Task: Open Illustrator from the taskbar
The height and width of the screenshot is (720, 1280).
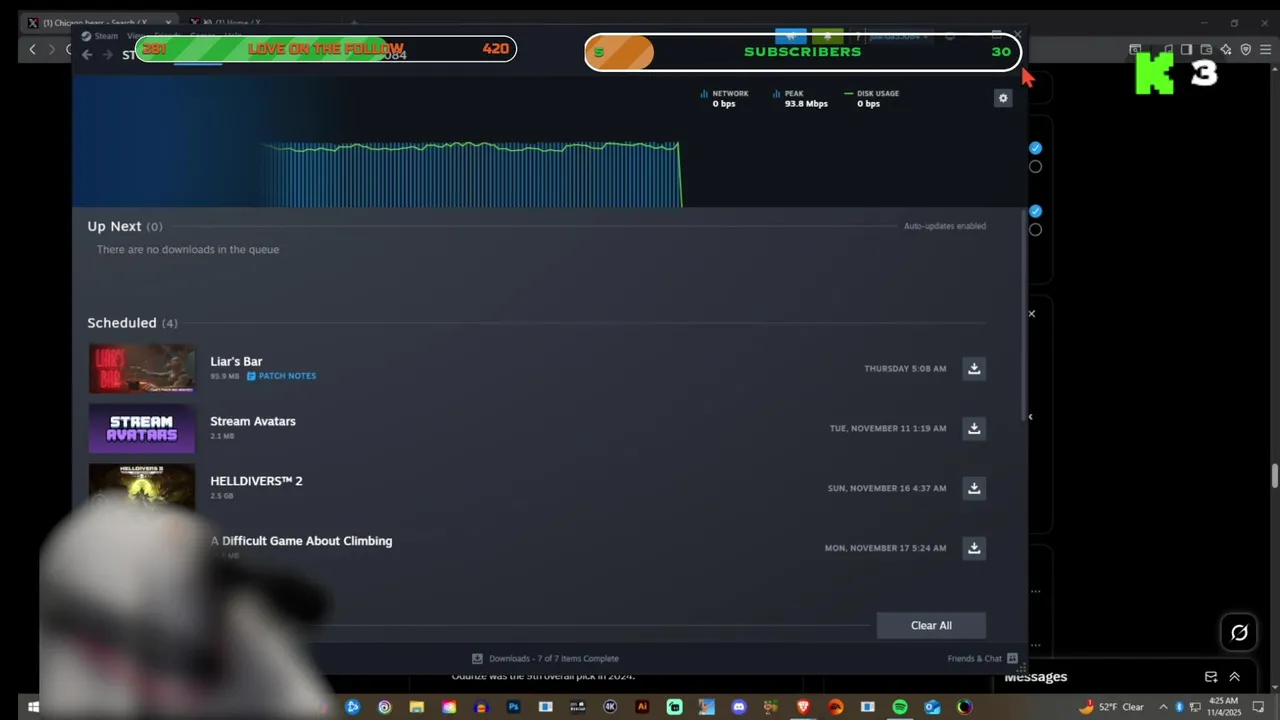Action: (x=642, y=707)
